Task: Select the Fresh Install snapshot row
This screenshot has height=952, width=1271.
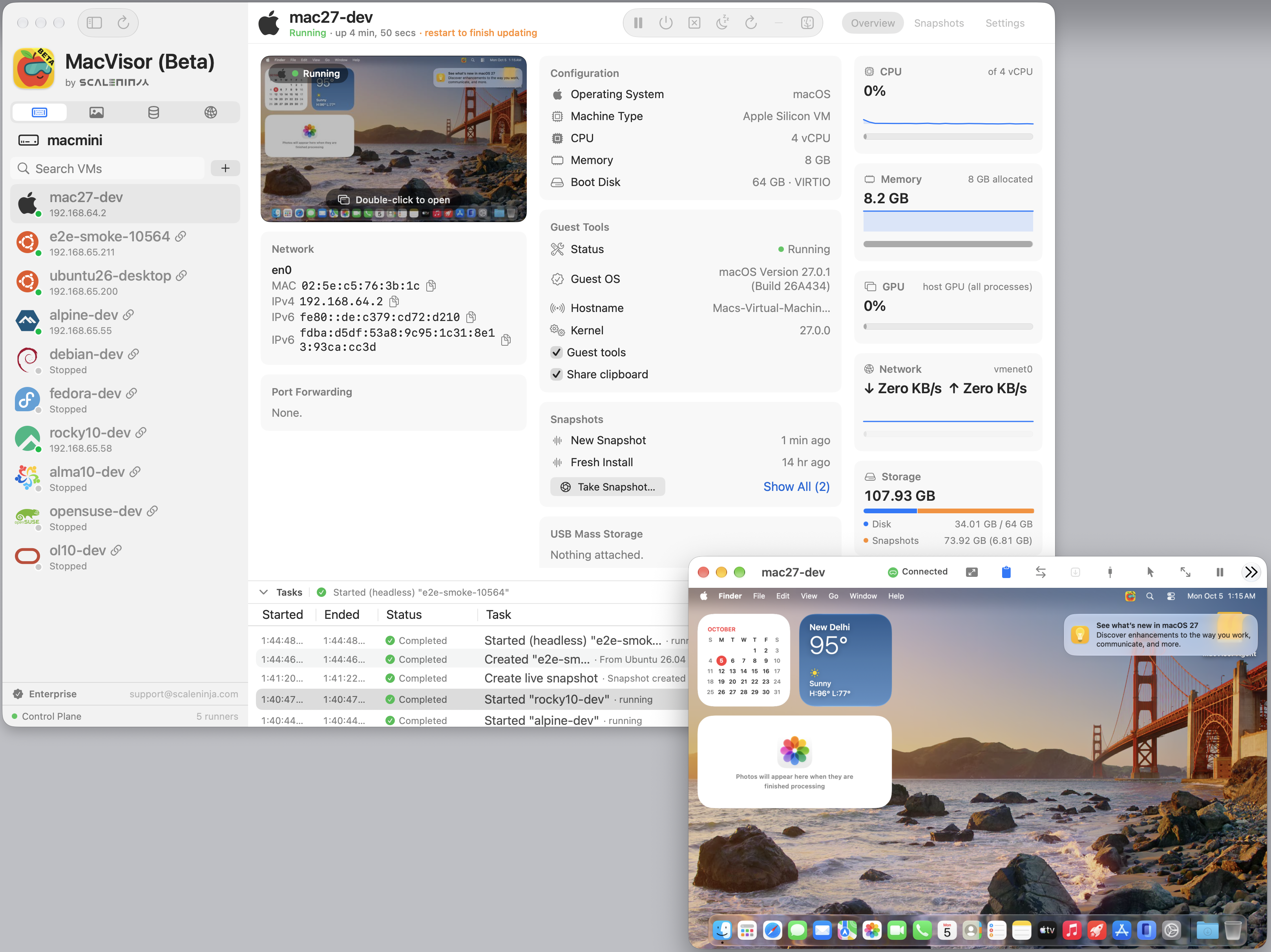Action: 690,463
